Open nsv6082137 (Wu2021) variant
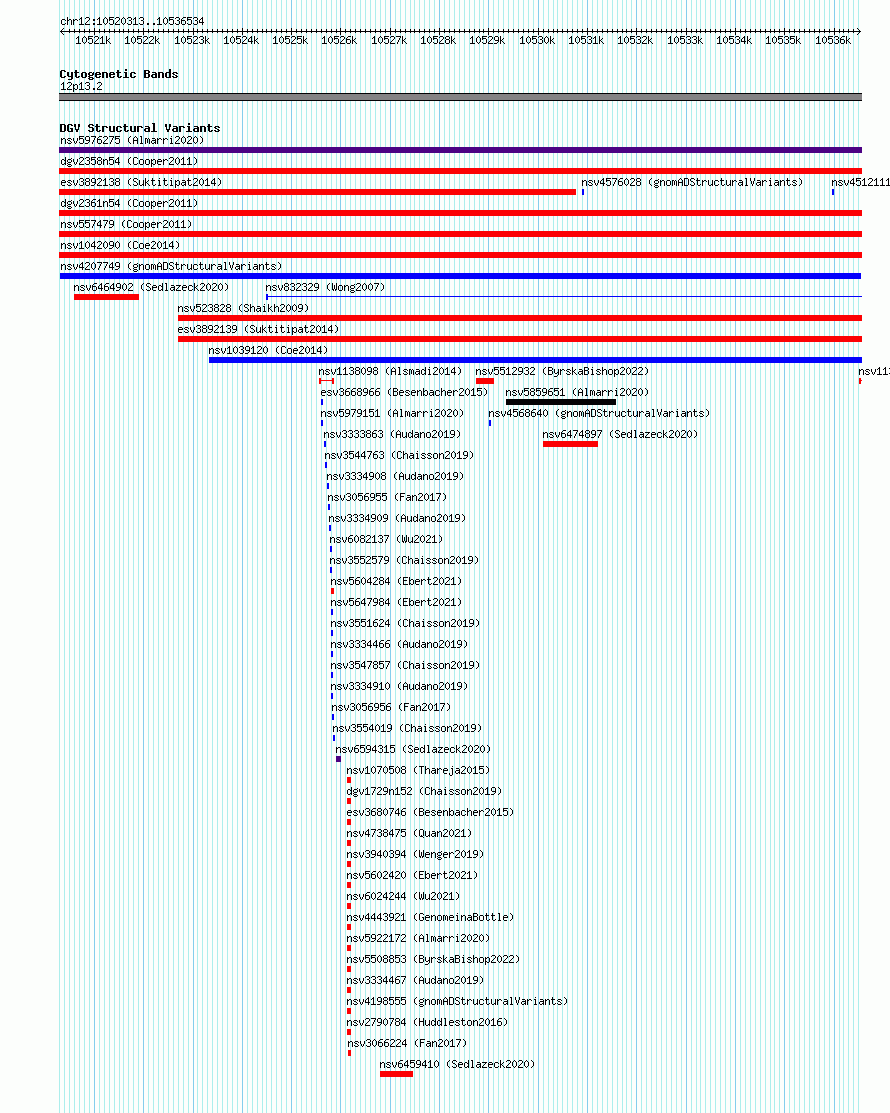Image resolution: width=890 pixels, height=1113 pixels. 386,539
